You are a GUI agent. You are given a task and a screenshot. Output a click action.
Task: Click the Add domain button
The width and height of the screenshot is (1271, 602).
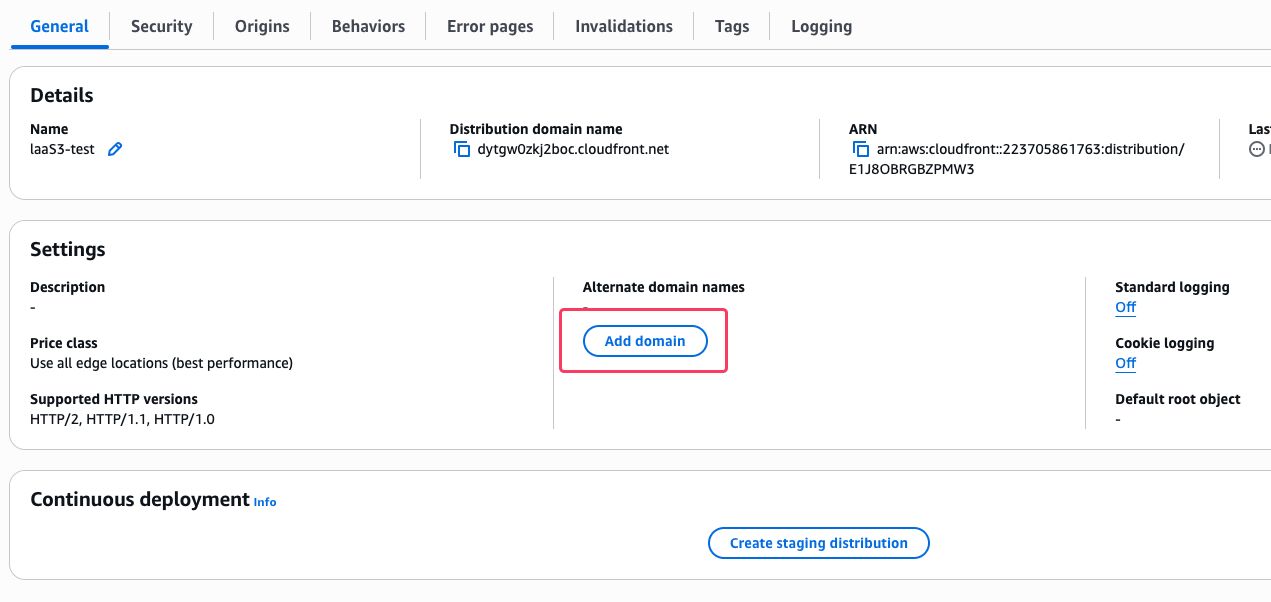645,341
